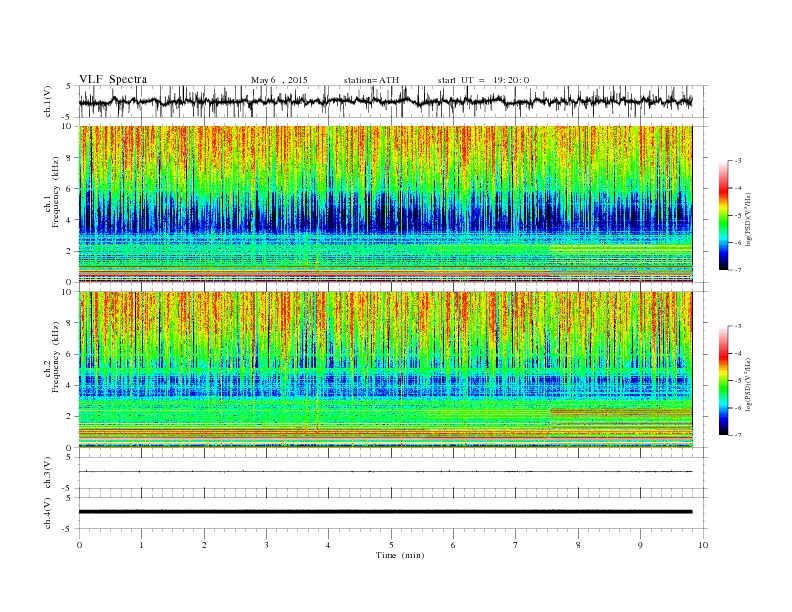This screenshot has width=792, height=612.
Task: Click the "ch.1(V)" waveform axis label
Action: 47,101
